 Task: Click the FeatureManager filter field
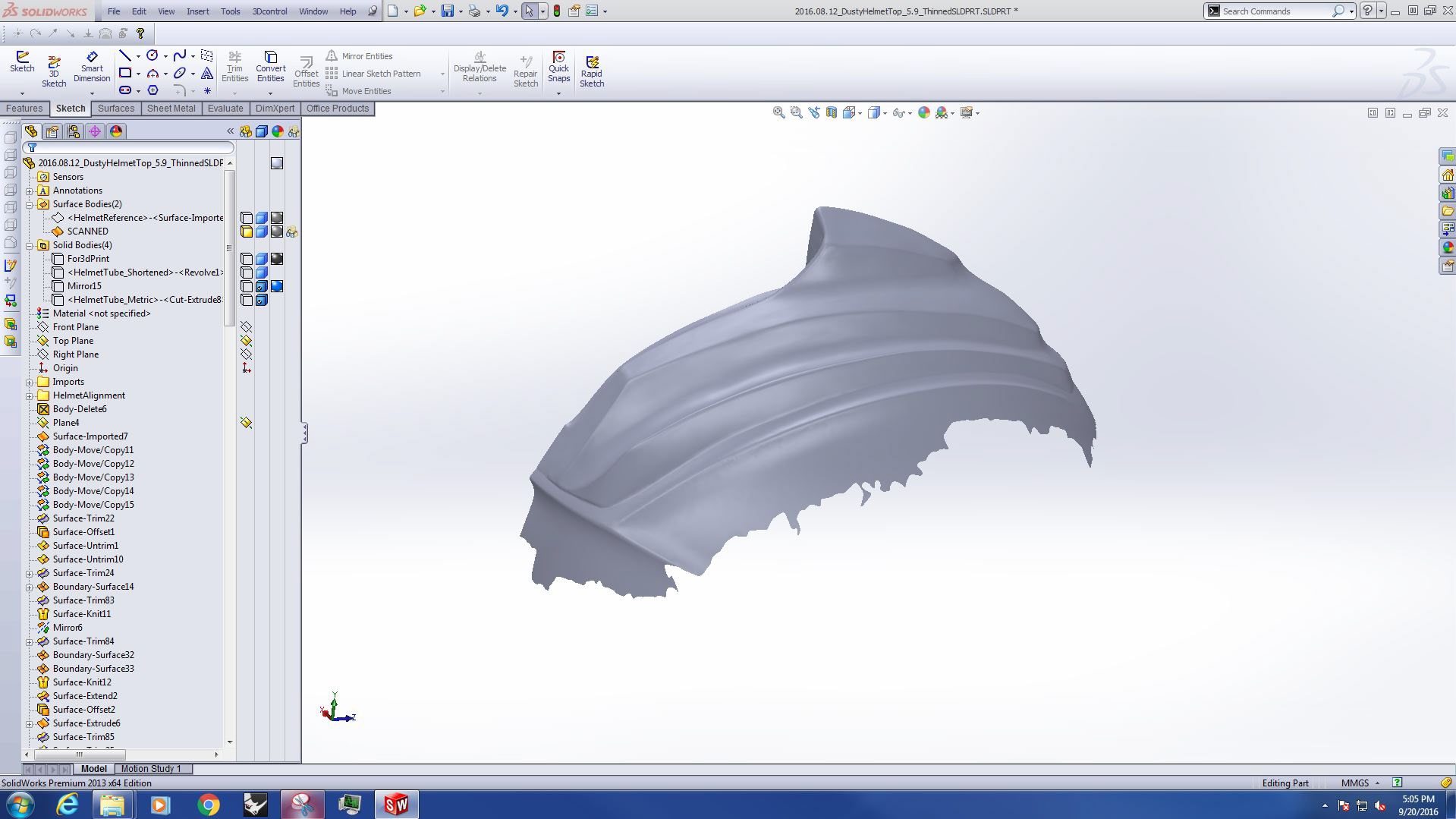pos(128,147)
